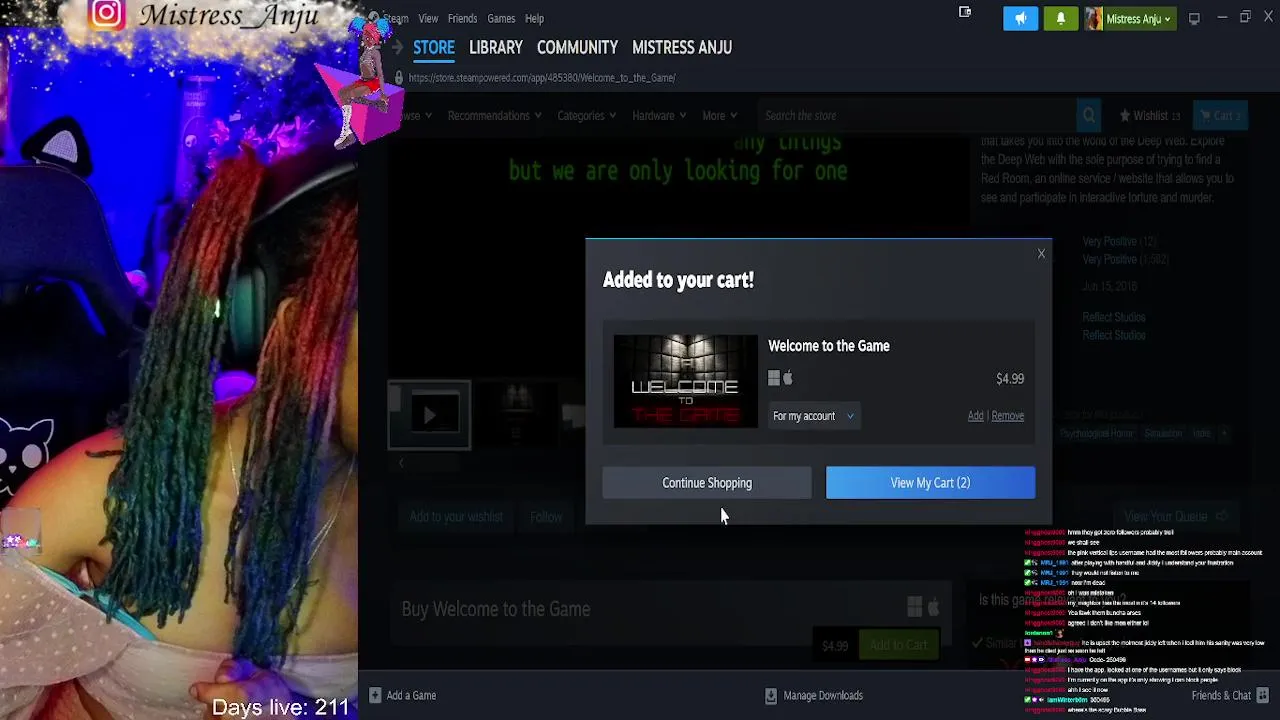Open View My Cart (2)
Viewport: 1280px width, 720px height.
930,483
